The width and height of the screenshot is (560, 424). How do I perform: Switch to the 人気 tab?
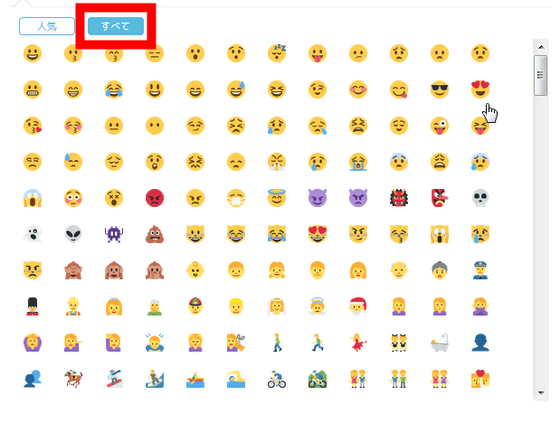47,26
